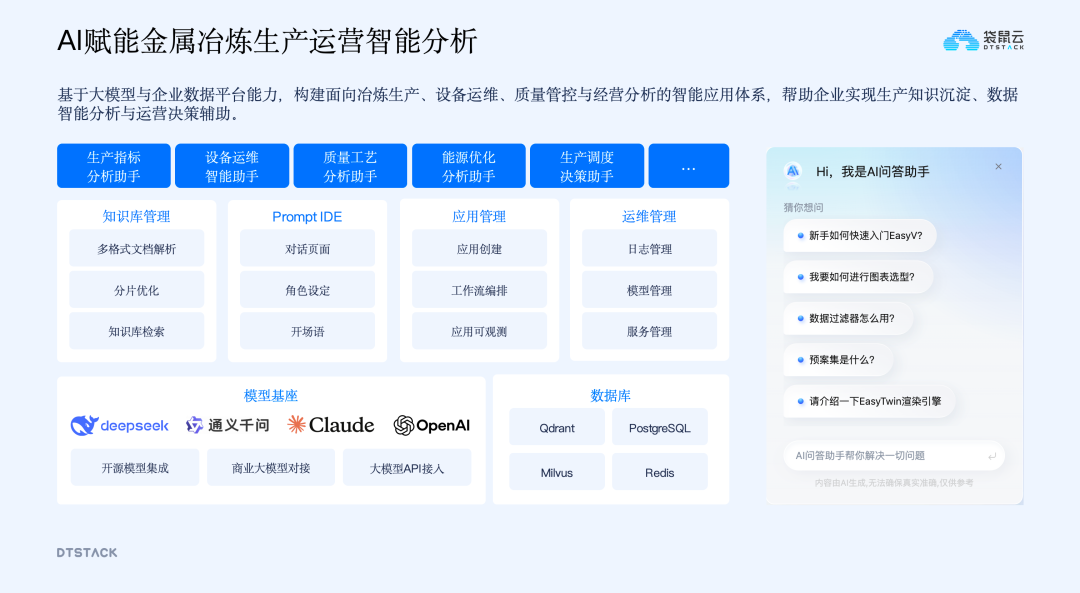Click the Tongyi Qianwen logo

click(194, 426)
